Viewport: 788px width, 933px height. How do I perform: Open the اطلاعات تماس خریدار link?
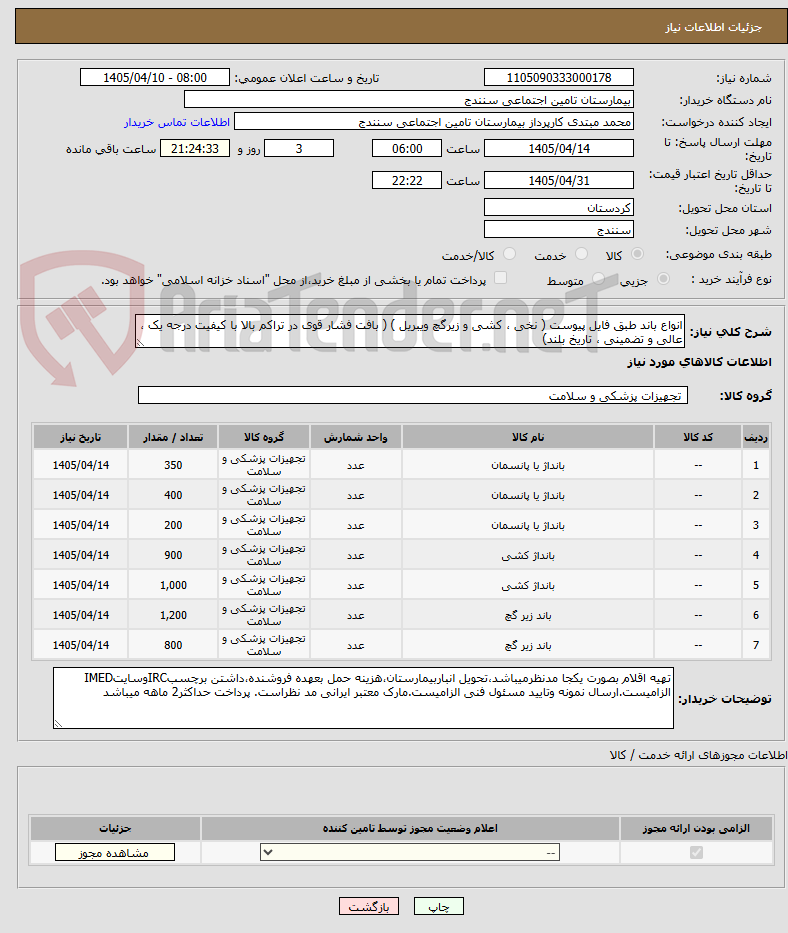coord(177,122)
